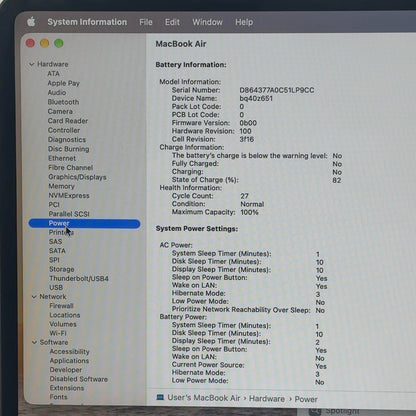Screen dimensions: 416x416
Task: Open the Apple menu logo
Action: click(31, 22)
